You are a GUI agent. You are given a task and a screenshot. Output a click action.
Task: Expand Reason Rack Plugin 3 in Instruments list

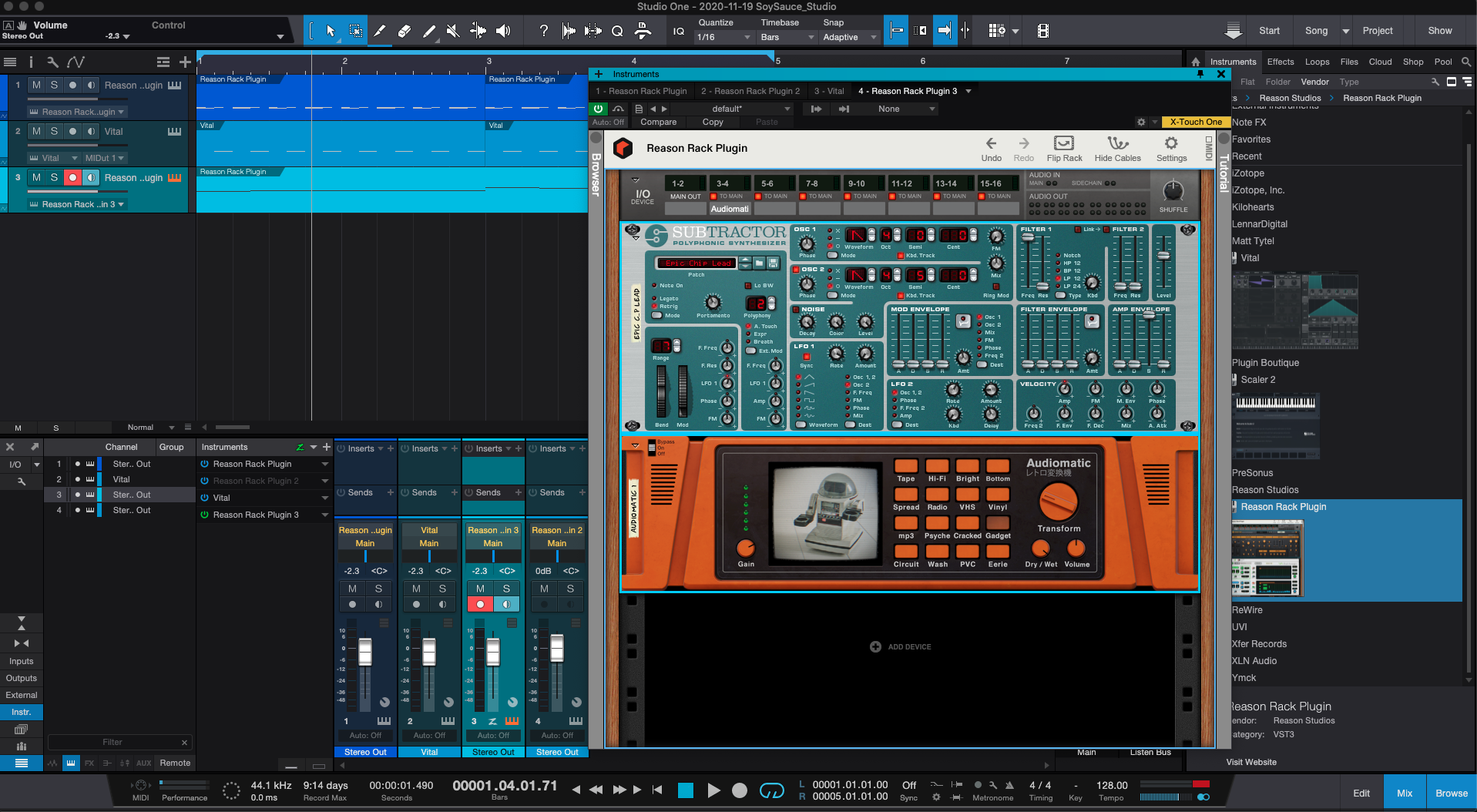(324, 515)
